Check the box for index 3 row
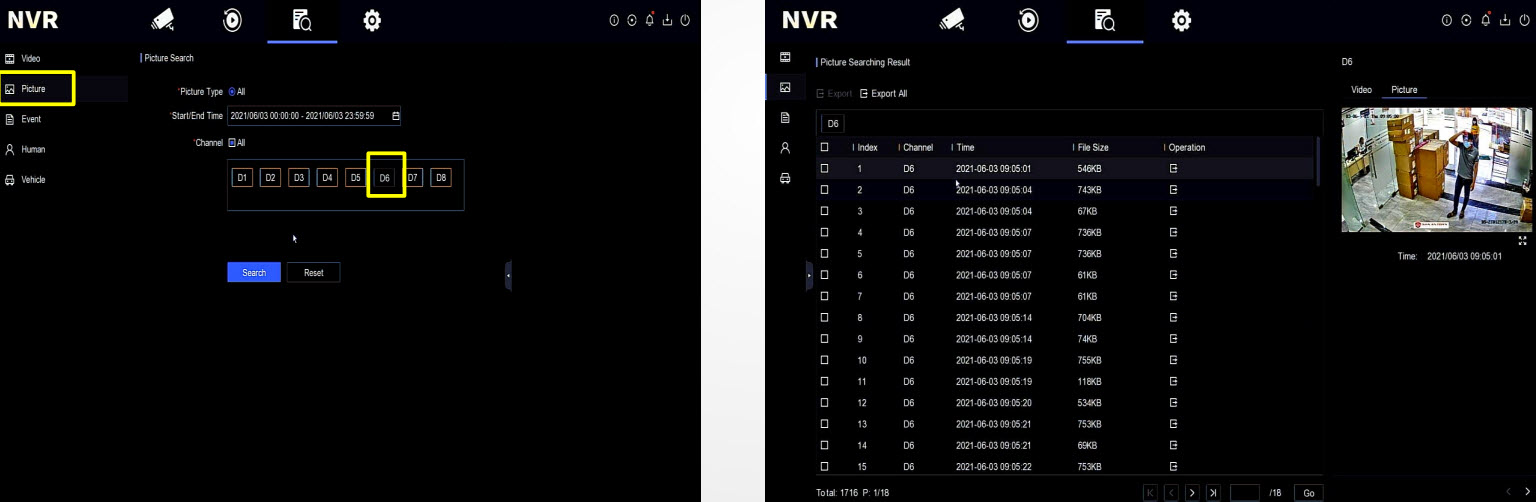This screenshot has height=502, width=1536. click(x=825, y=211)
